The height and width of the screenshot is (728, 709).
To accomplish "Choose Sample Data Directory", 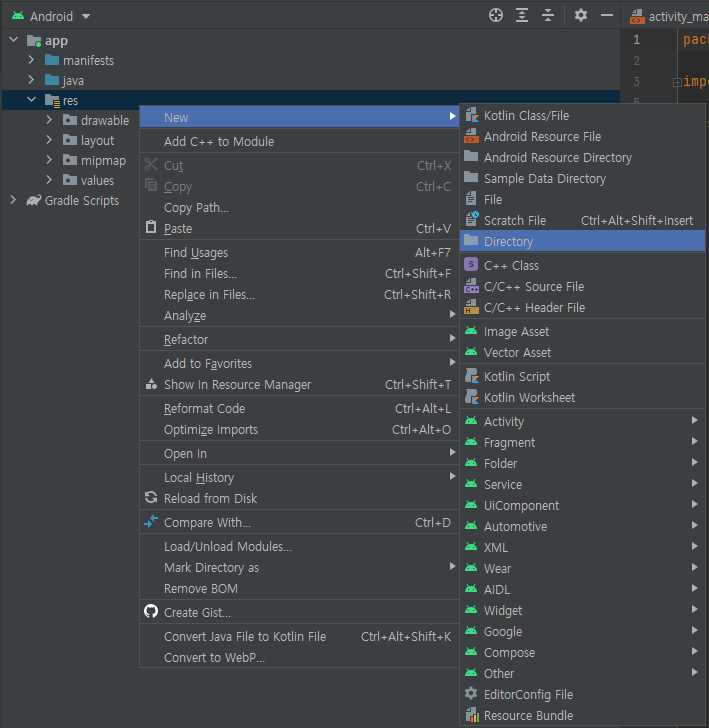I will pos(582,178).
